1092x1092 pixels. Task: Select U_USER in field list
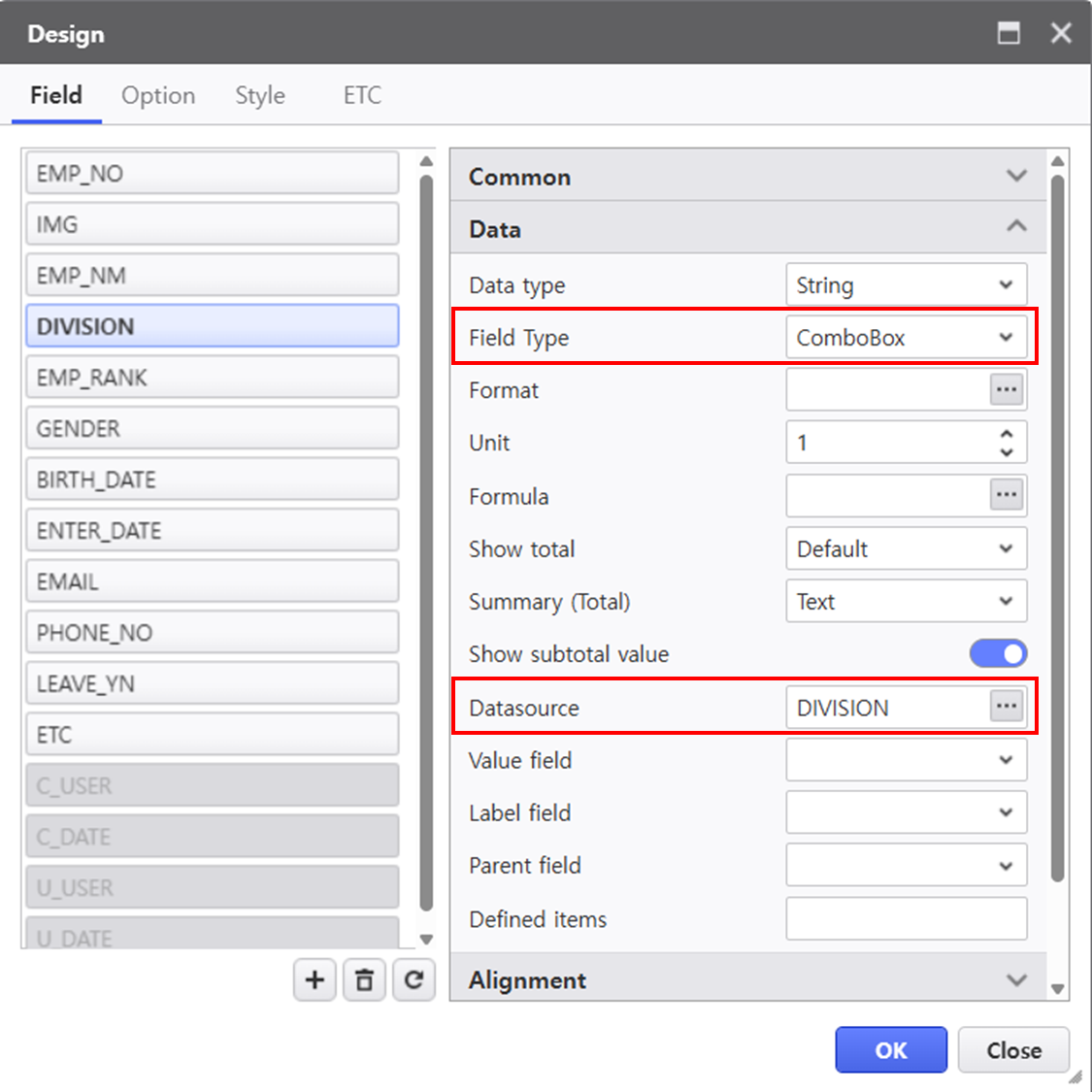point(213,886)
